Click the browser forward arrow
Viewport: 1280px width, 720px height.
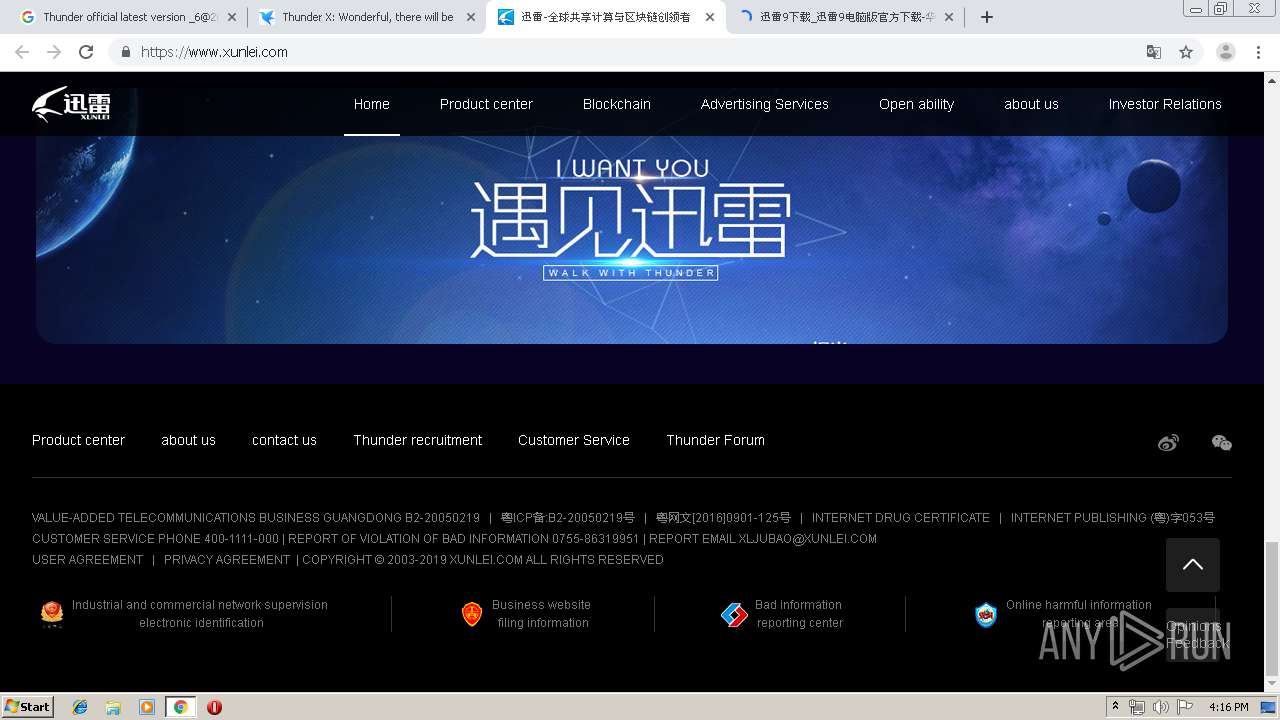point(54,52)
